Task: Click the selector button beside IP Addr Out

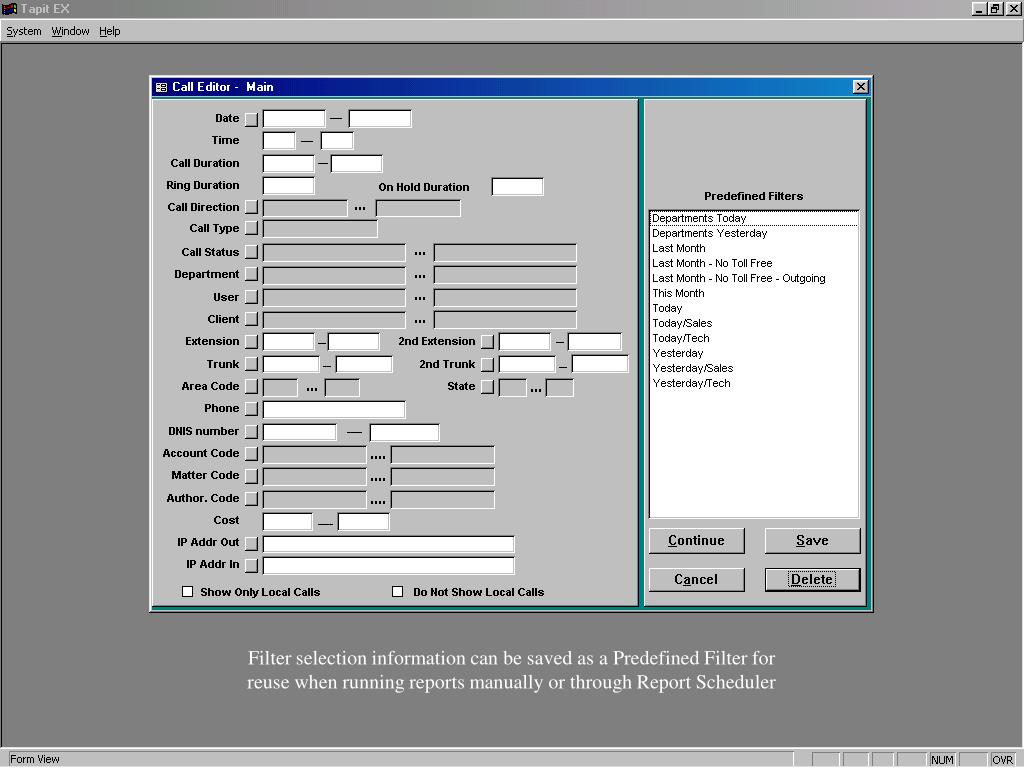Action: (x=251, y=543)
